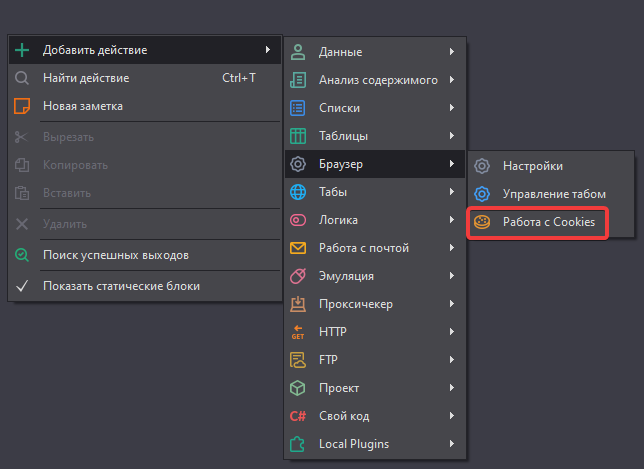
Task: Click the GET icon beside HTTP
Action: tap(298, 332)
